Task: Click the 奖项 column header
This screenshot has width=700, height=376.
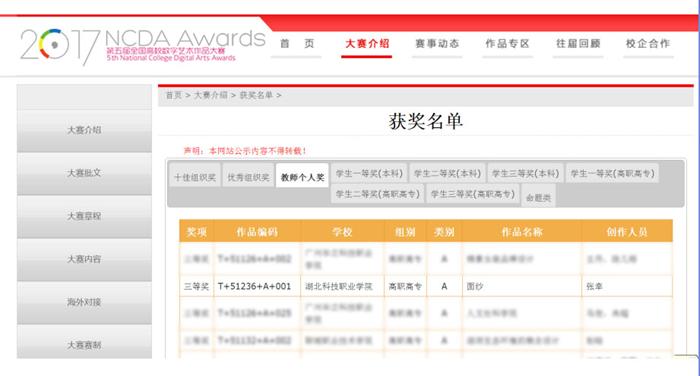Action: click(x=196, y=231)
